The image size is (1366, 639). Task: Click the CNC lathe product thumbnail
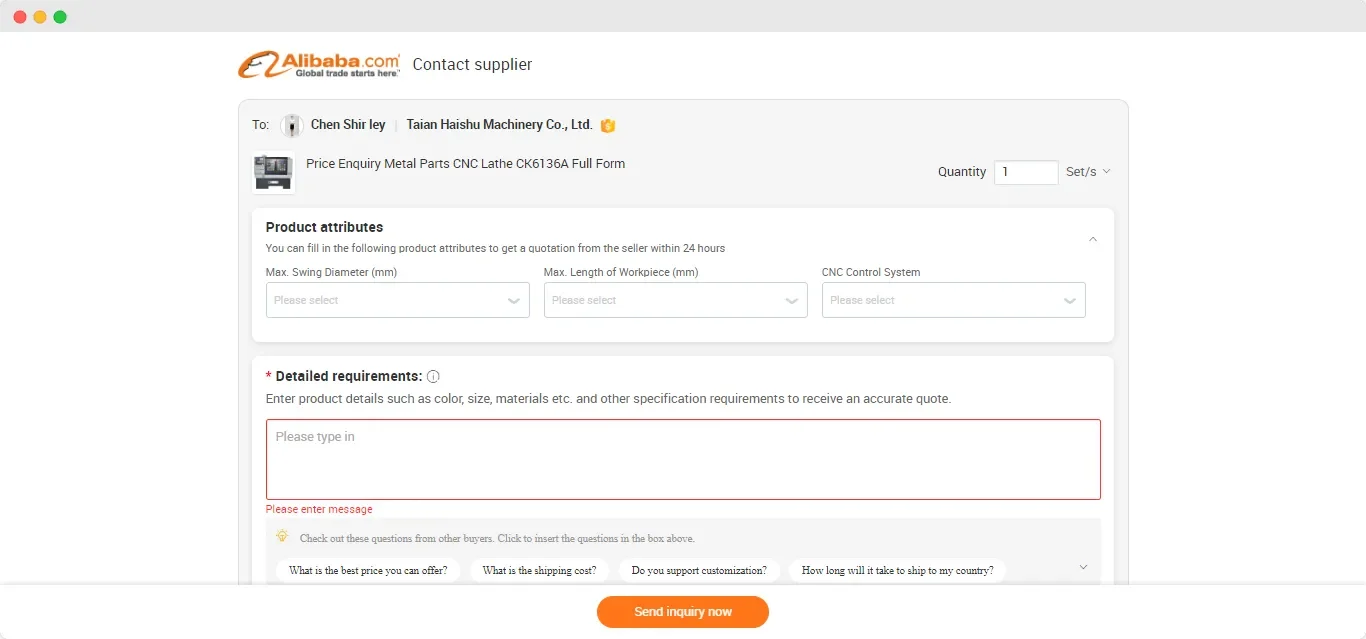273,172
